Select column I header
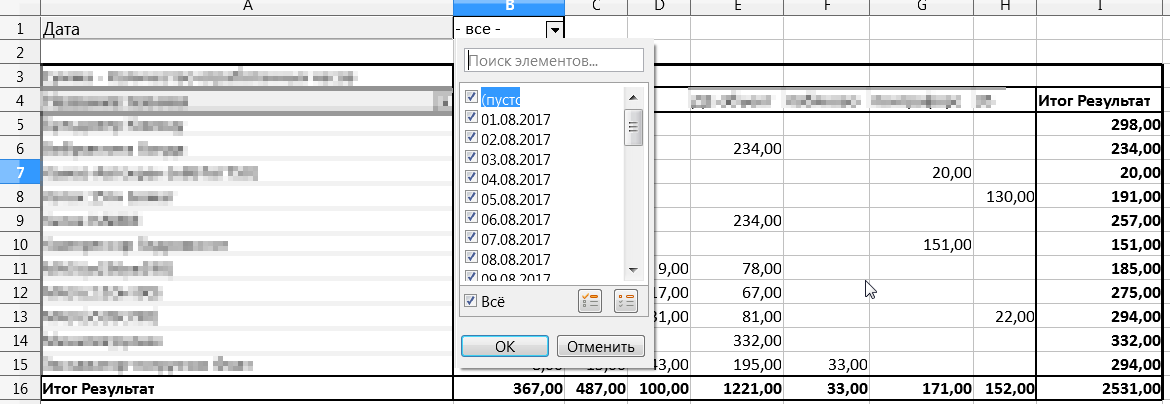Image resolution: width=1170 pixels, height=404 pixels. click(x=1099, y=7)
